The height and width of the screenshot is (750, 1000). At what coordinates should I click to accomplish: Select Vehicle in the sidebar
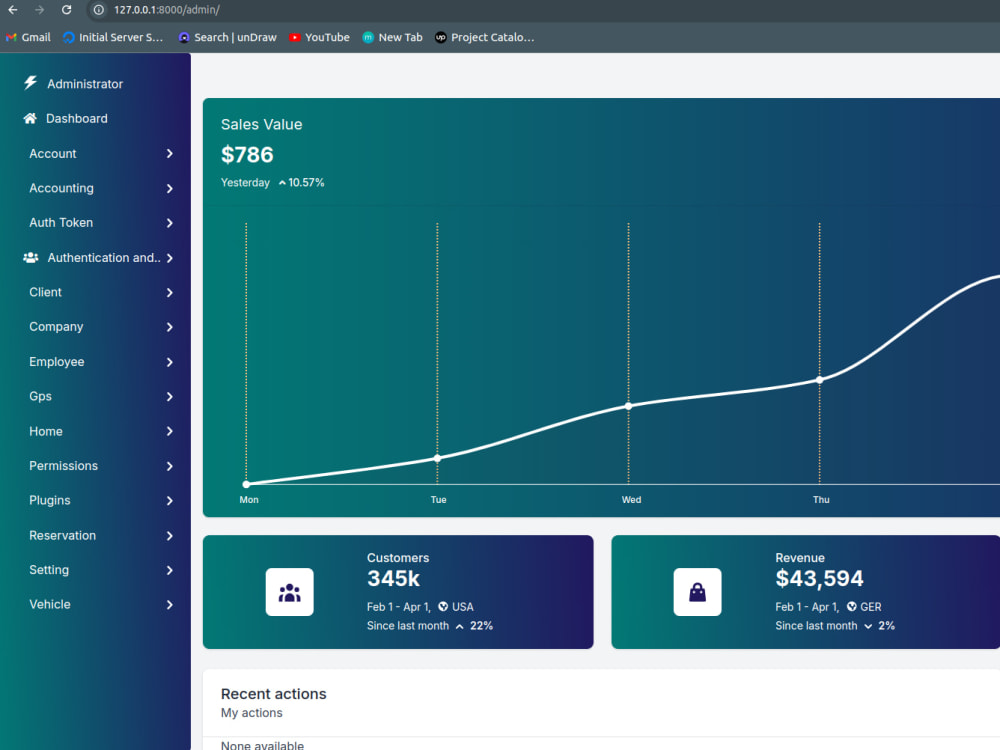point(50,604)
